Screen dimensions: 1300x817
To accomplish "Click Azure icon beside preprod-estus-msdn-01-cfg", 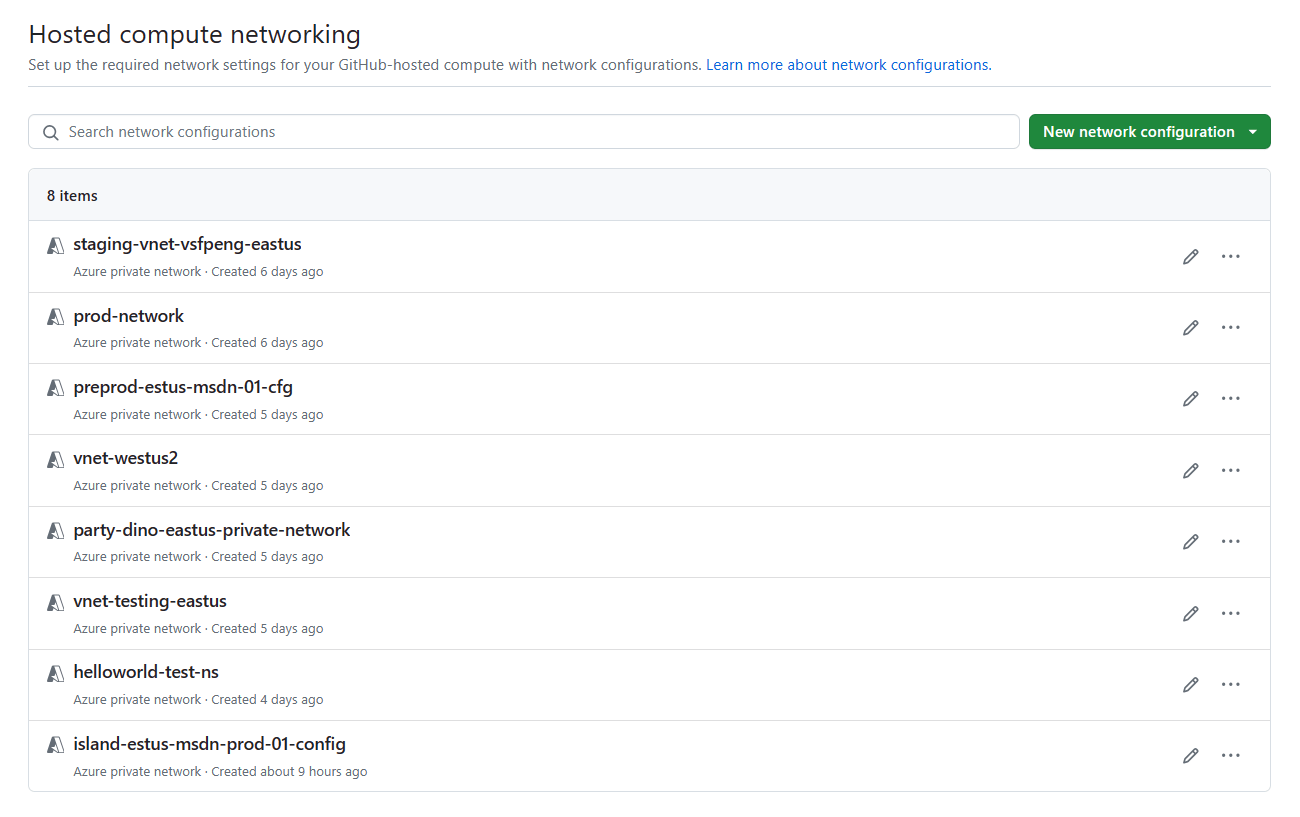I will [x=55, y=388].
